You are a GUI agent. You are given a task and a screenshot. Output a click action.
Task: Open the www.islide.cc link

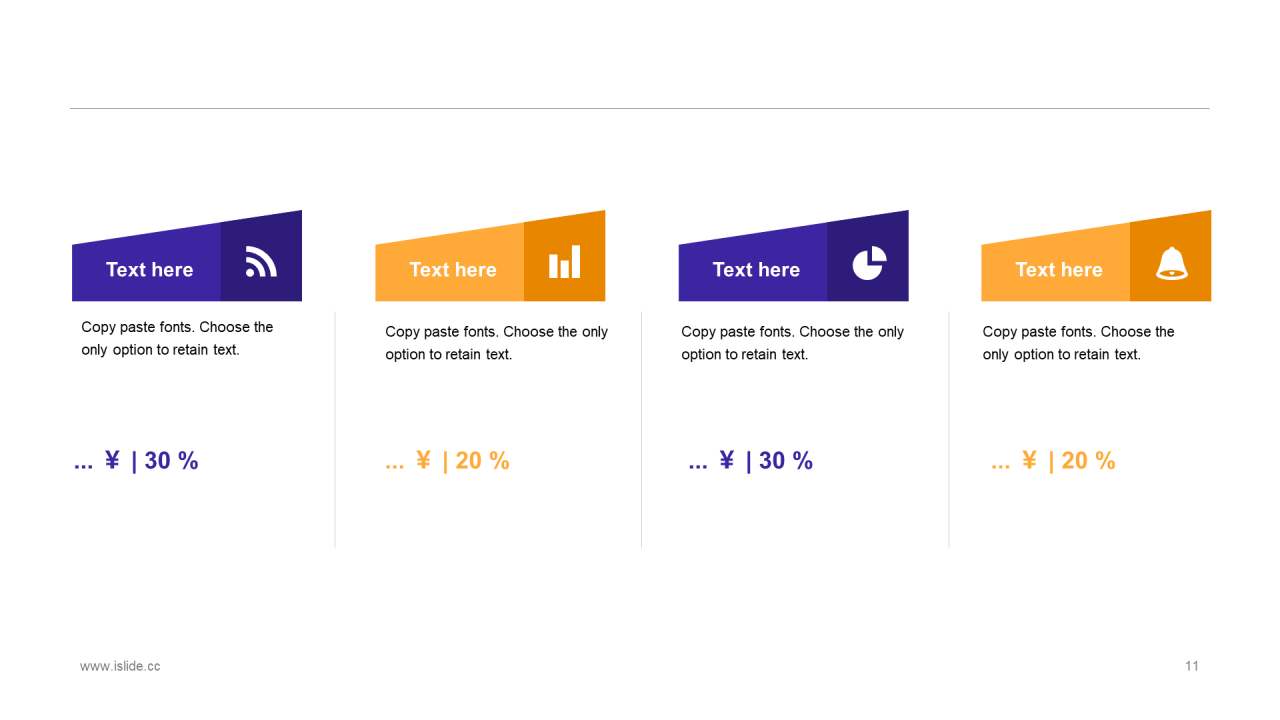120,666
